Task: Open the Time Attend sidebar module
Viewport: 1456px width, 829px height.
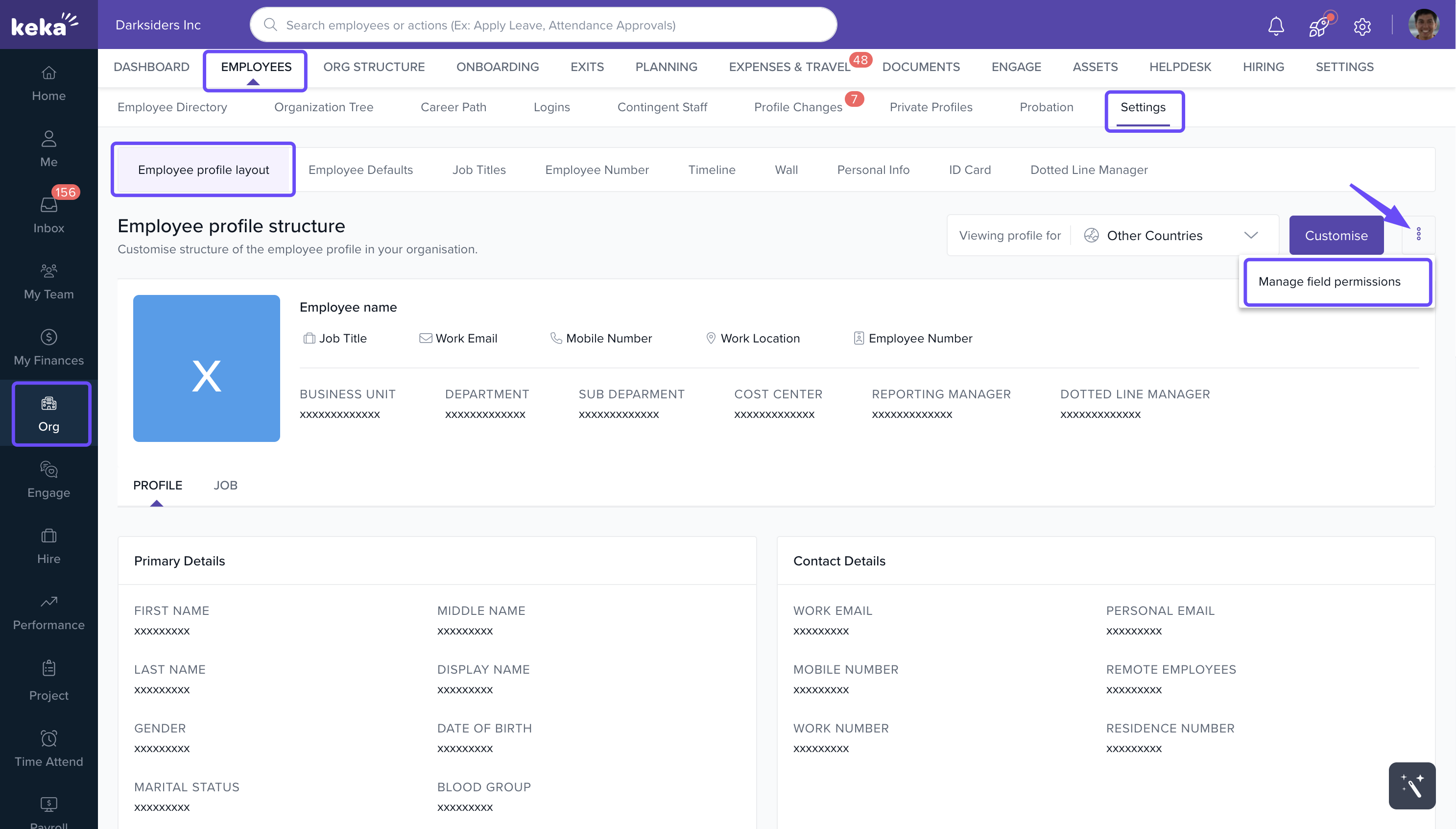Action: 49,748
